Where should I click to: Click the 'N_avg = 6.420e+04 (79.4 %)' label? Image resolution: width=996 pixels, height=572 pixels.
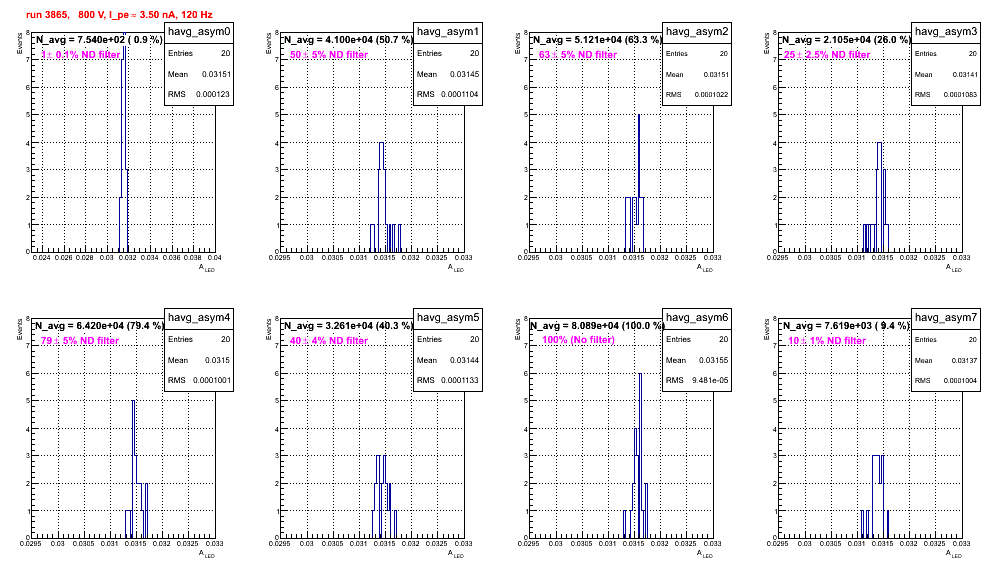point(98,325)
